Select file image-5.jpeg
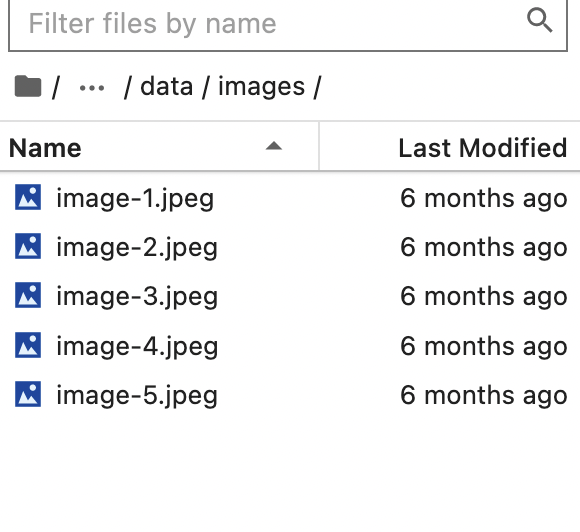The image size is (580, 532). click(x=290, y=395)
